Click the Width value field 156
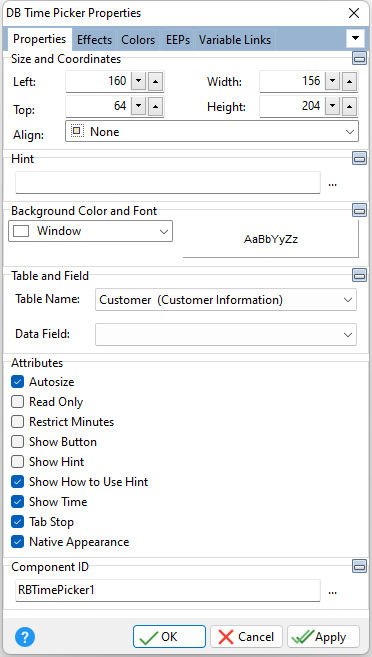Image resolution: width=372 pixels, height=657 pixels. pyautogui.click(x=292, y=81)
